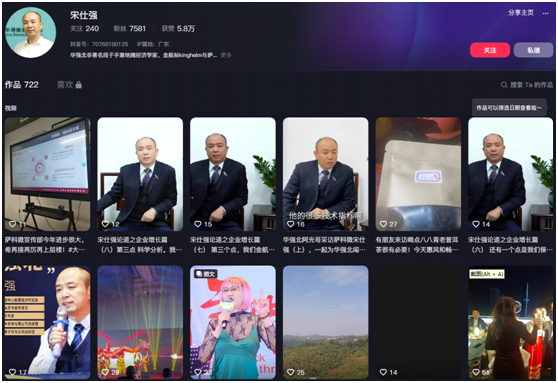Click the 图文 badge on pink-hair post
Image resolution: width=558 pixels, height=383 pixels.
206,274
